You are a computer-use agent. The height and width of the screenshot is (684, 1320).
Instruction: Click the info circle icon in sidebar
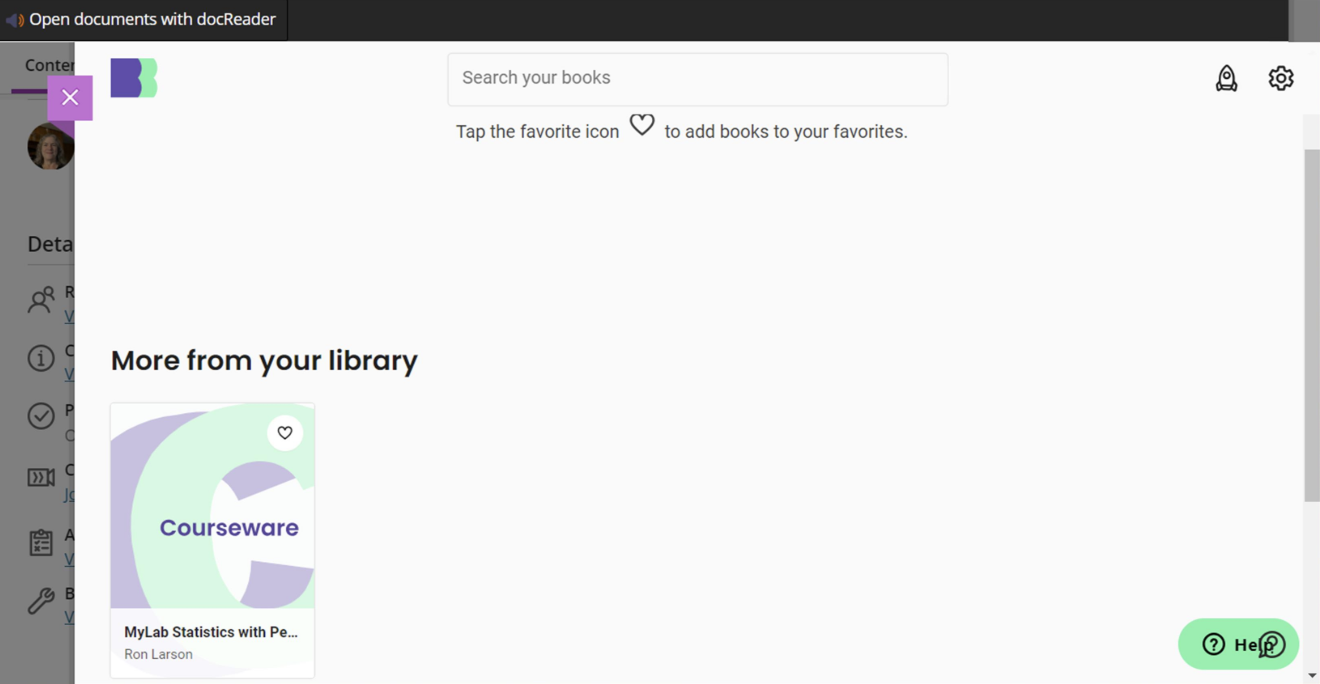coord(41,358)
